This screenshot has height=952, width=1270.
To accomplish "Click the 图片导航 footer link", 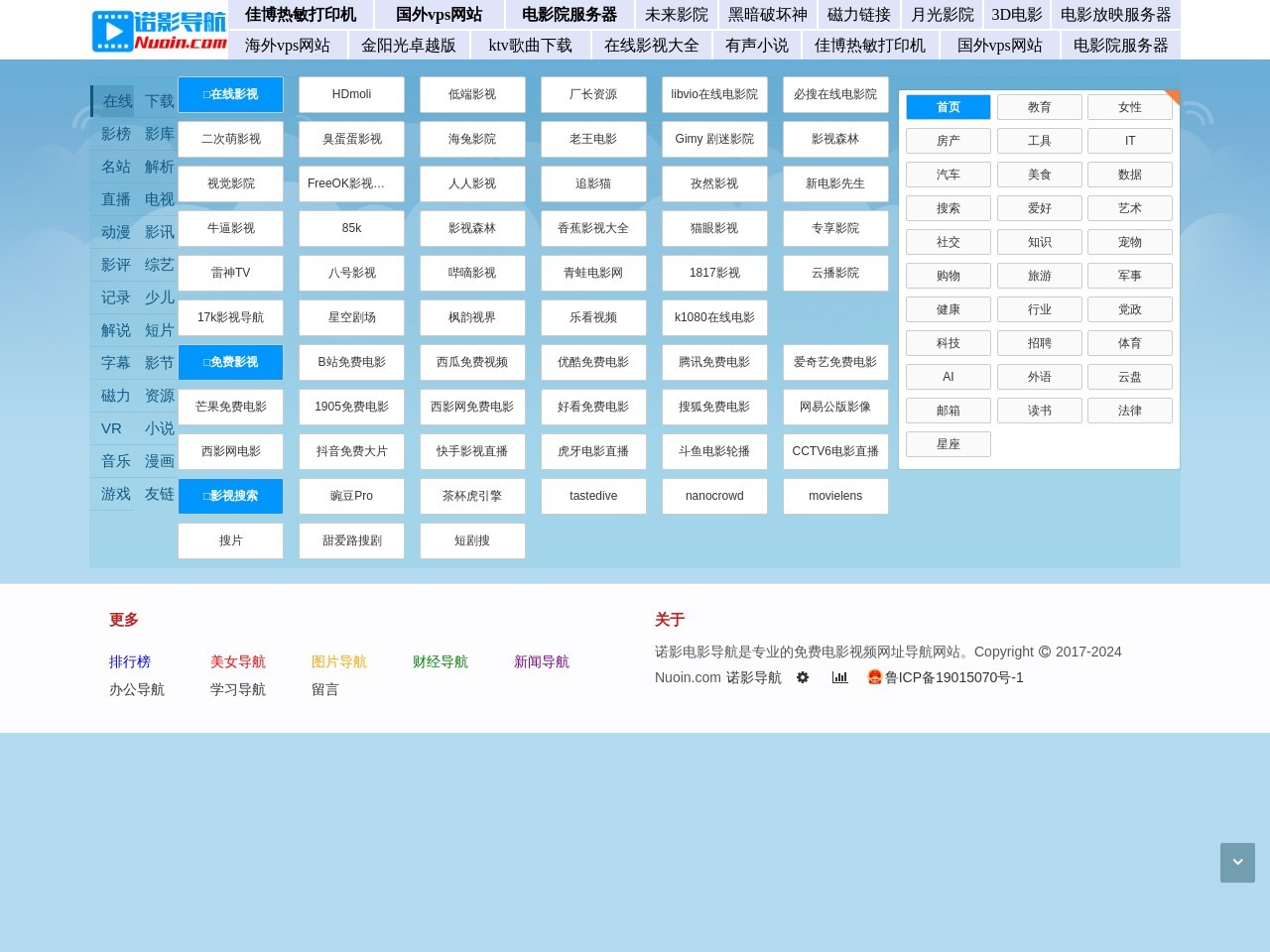I will pyautogui.click(x=339, y=661).
